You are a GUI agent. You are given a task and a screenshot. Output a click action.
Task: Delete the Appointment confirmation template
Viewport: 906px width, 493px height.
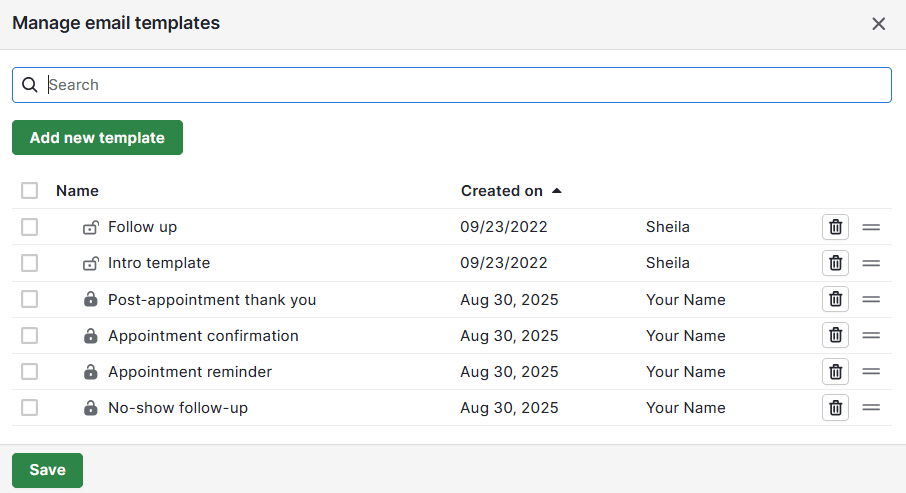[x=836, y=335]
